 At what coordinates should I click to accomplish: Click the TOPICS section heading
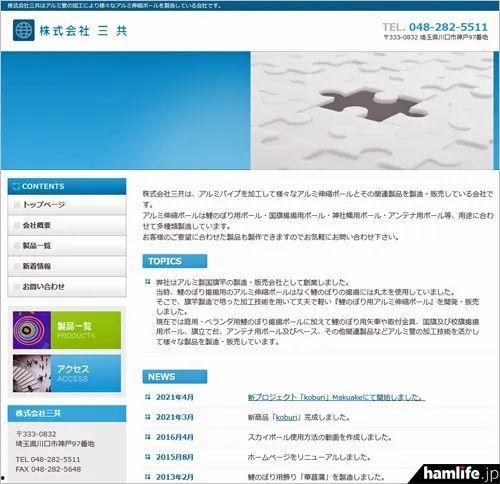pos(175,261)
